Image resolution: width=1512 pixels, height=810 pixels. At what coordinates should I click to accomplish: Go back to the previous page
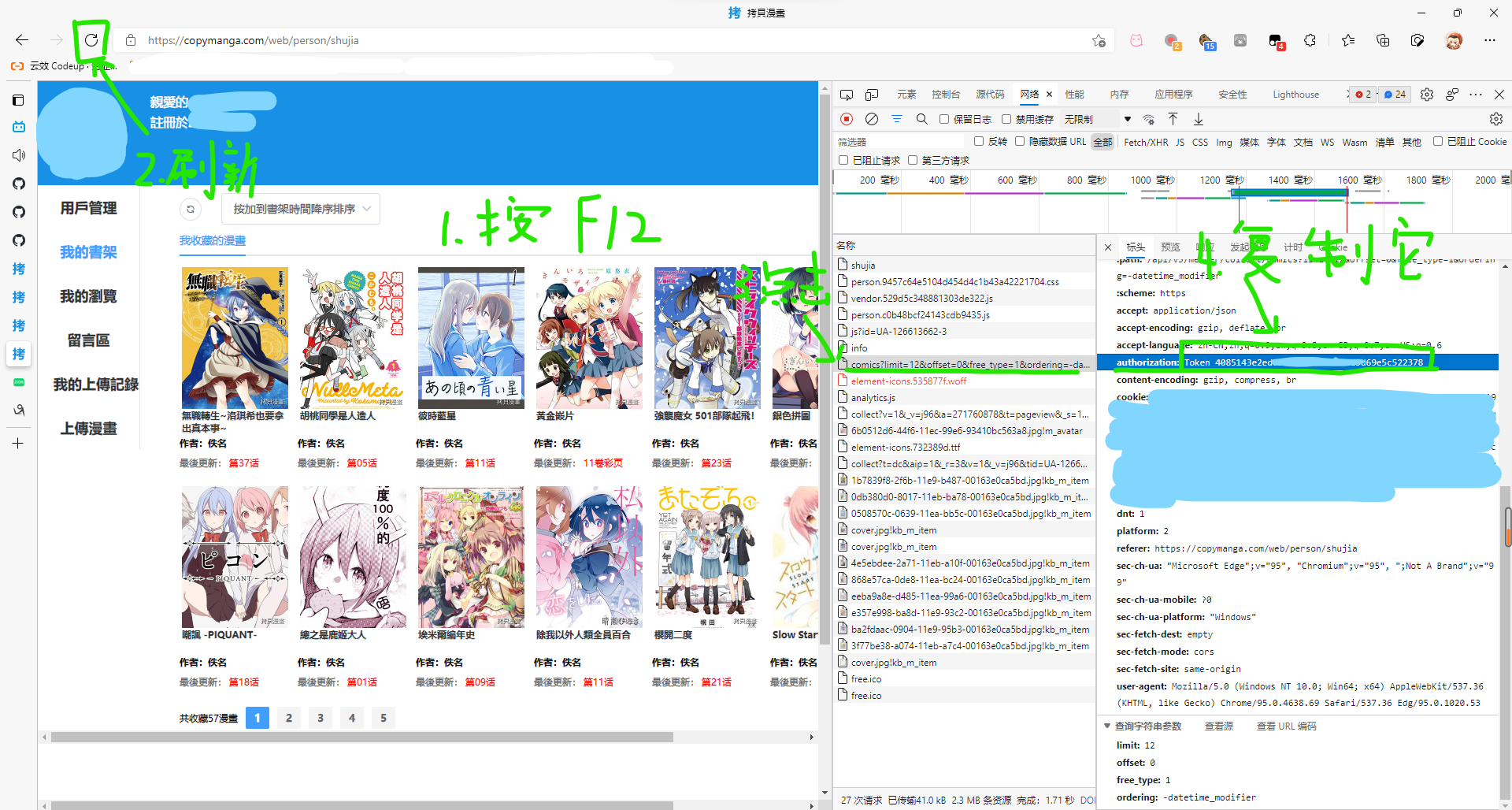22,40
